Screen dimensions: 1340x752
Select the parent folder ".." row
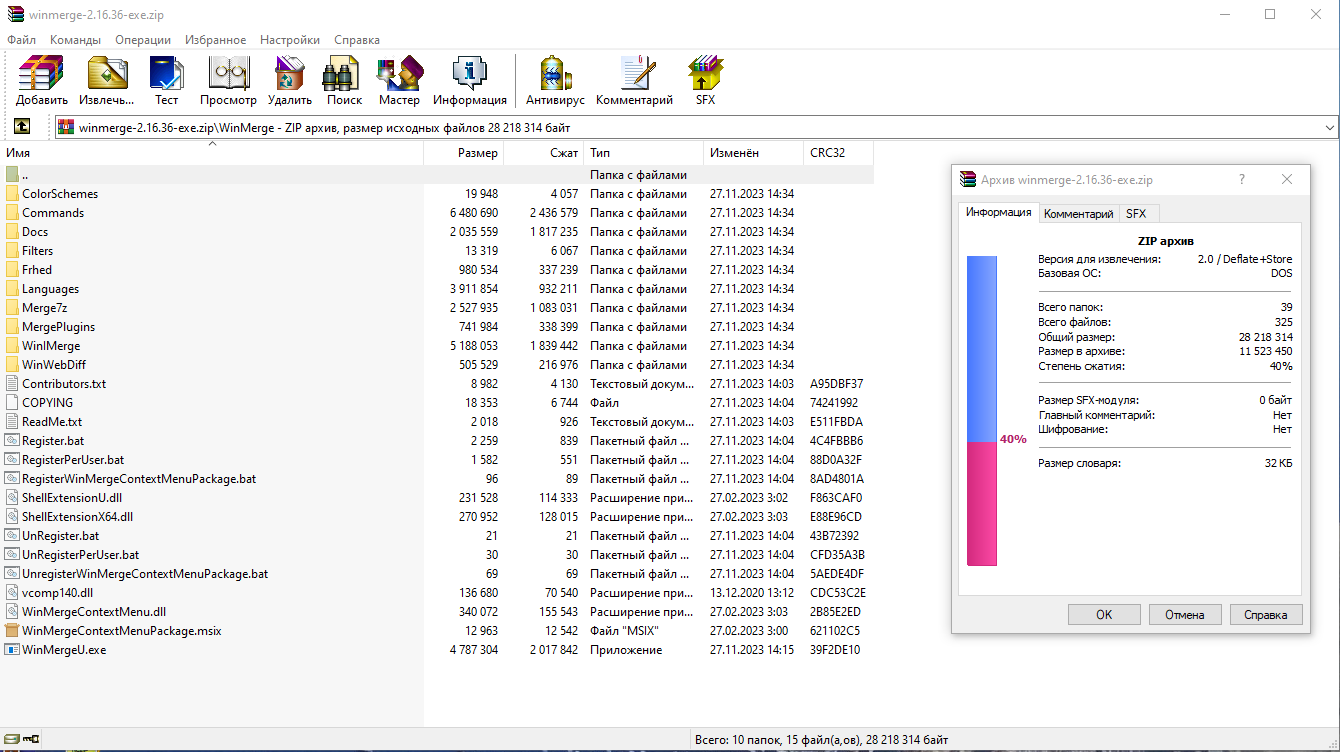pyautogui.click(x=437, y=175)
